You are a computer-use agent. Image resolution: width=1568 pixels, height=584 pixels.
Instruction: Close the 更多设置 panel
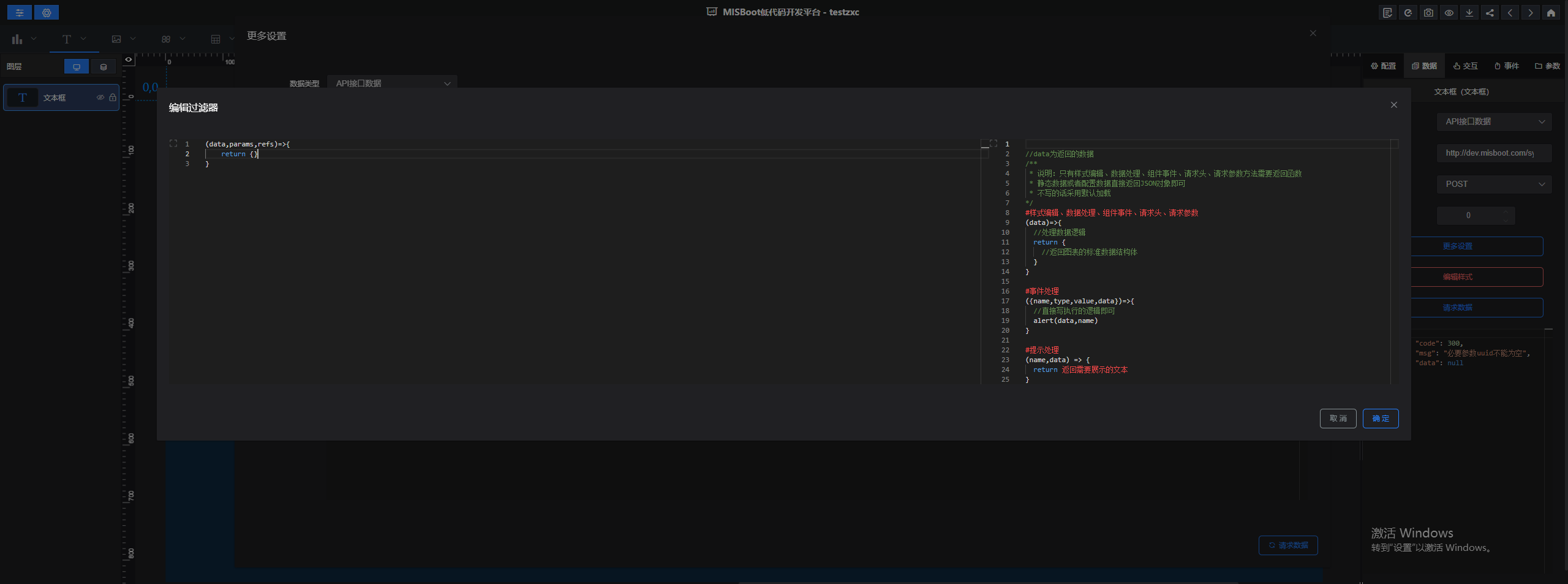tap(1313, 33)
